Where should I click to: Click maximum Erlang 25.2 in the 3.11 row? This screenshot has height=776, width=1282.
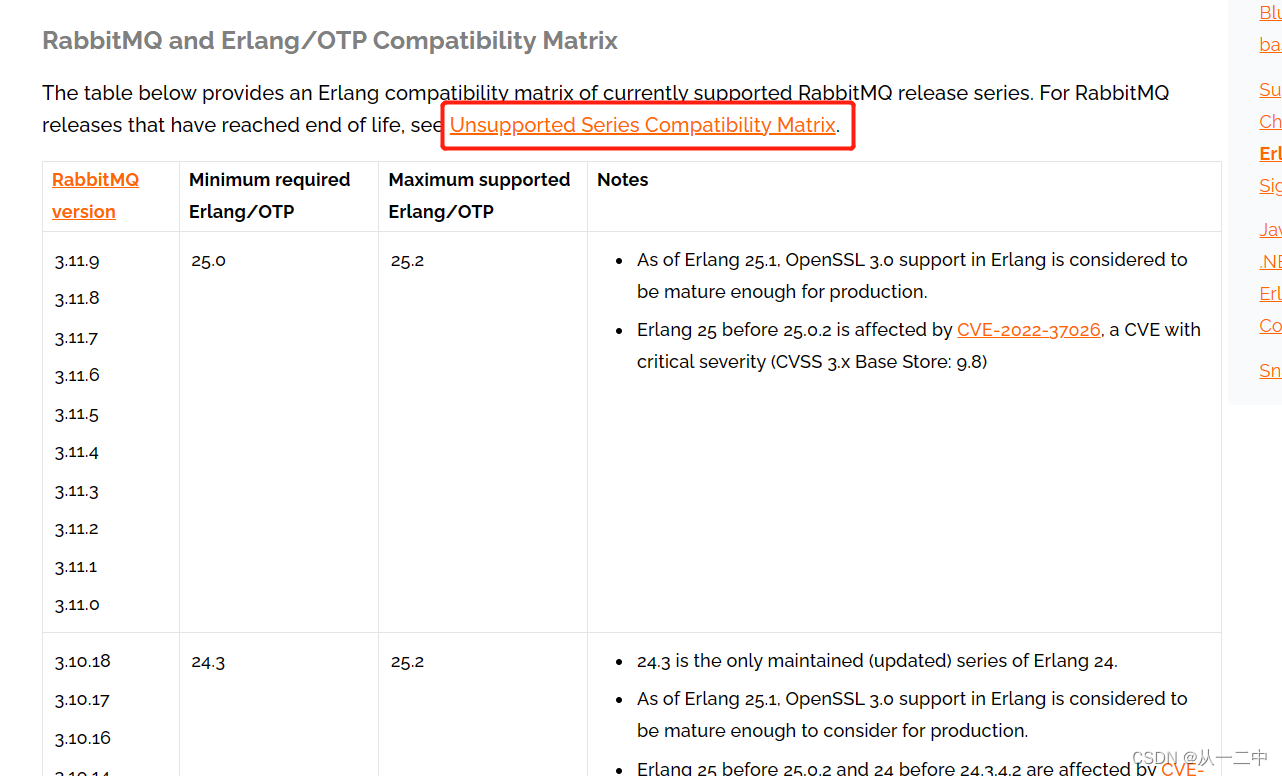click(x=407, y=261)
